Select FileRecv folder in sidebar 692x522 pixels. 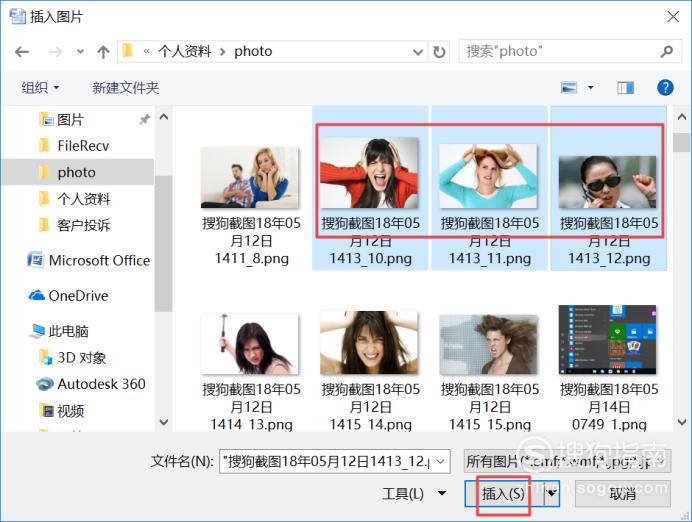pyautogui.click(x=83, y=146)
